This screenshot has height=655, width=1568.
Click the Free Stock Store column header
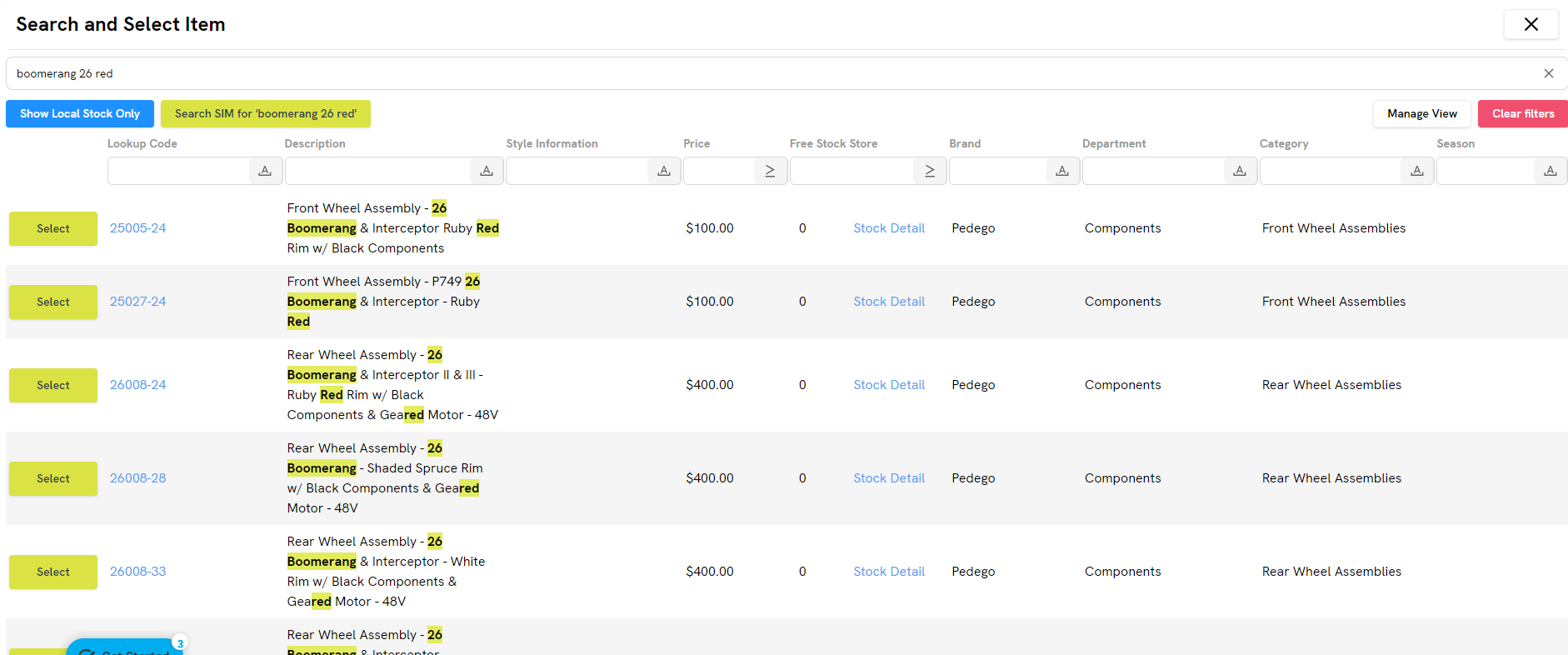(x=834, y=143)
